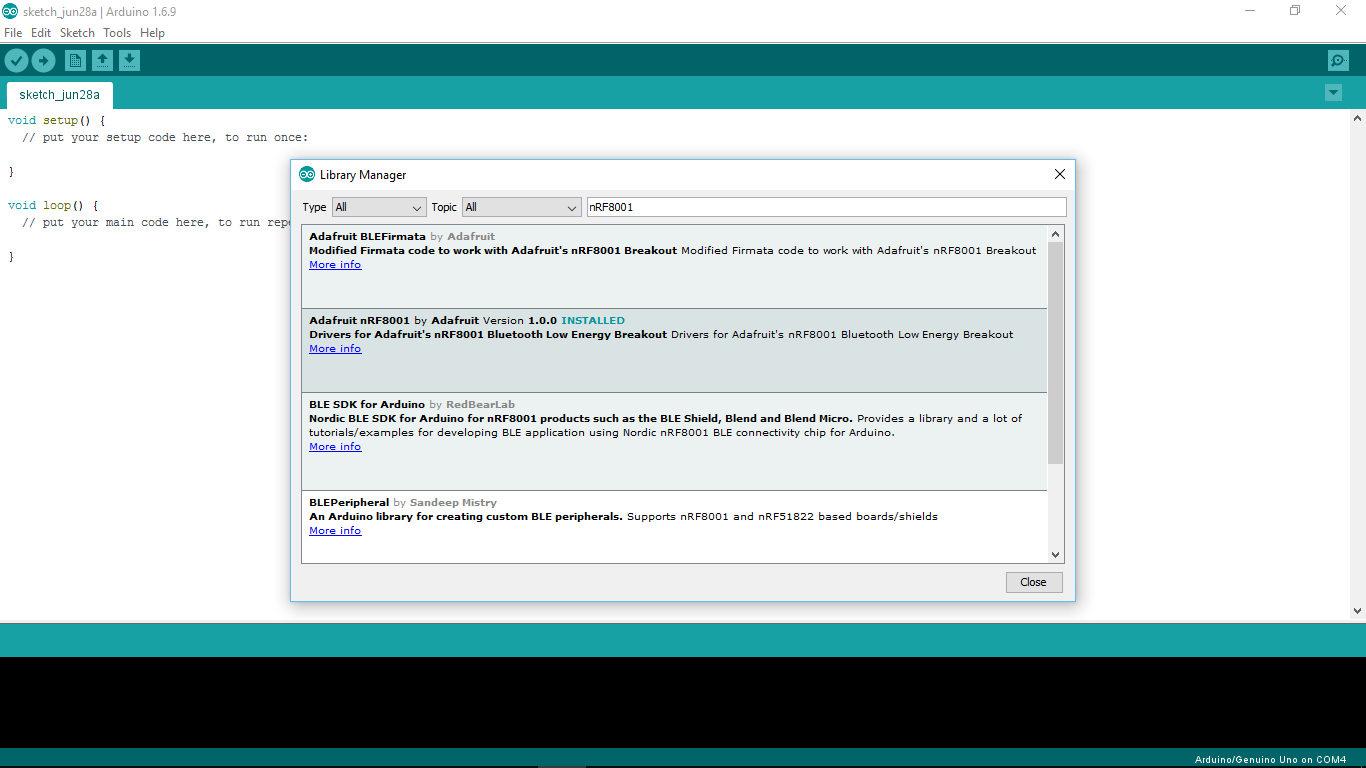1366x768 pixels.
Task: Expand the Type dropdown
Action: [x=379, y=207]
